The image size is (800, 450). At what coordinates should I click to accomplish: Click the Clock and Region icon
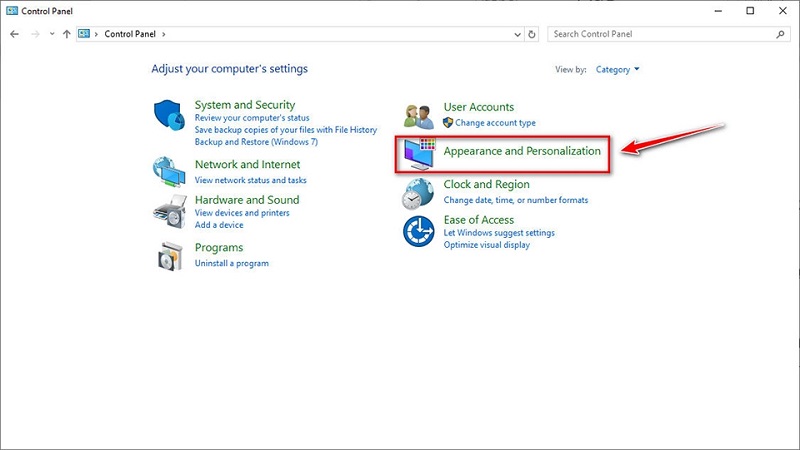[x=419, y=192]
